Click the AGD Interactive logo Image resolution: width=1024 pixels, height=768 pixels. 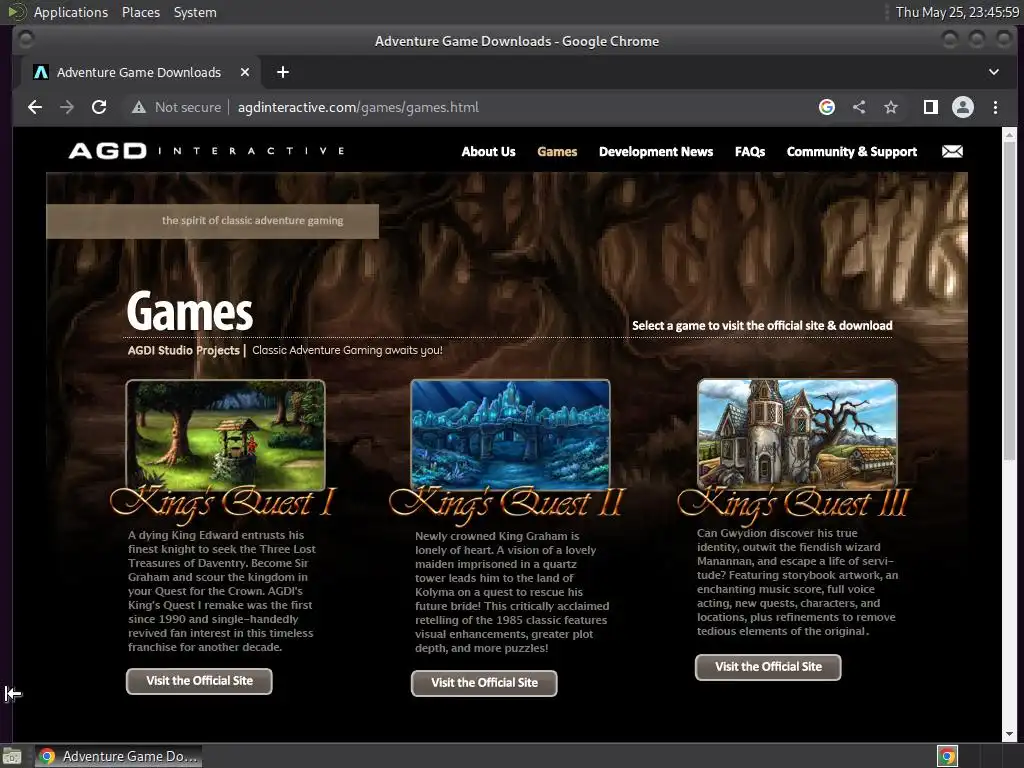(x=206, y=151)
